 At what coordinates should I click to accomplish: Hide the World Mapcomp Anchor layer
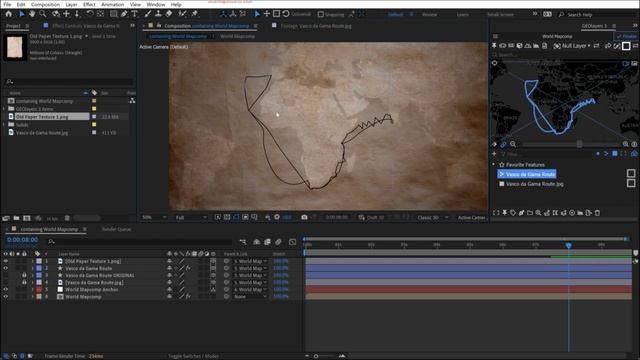6,289
